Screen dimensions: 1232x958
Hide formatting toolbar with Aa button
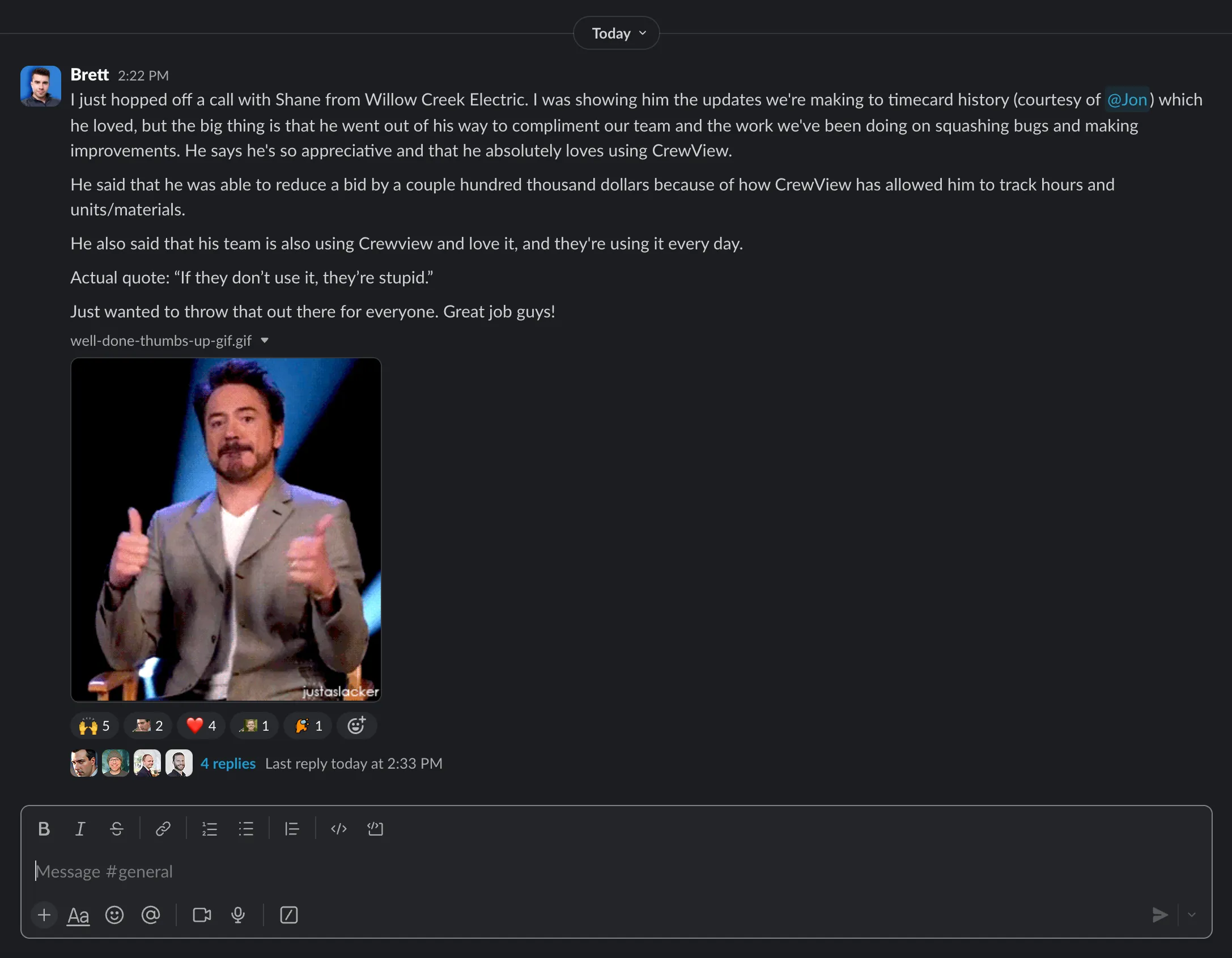(78, 915)
